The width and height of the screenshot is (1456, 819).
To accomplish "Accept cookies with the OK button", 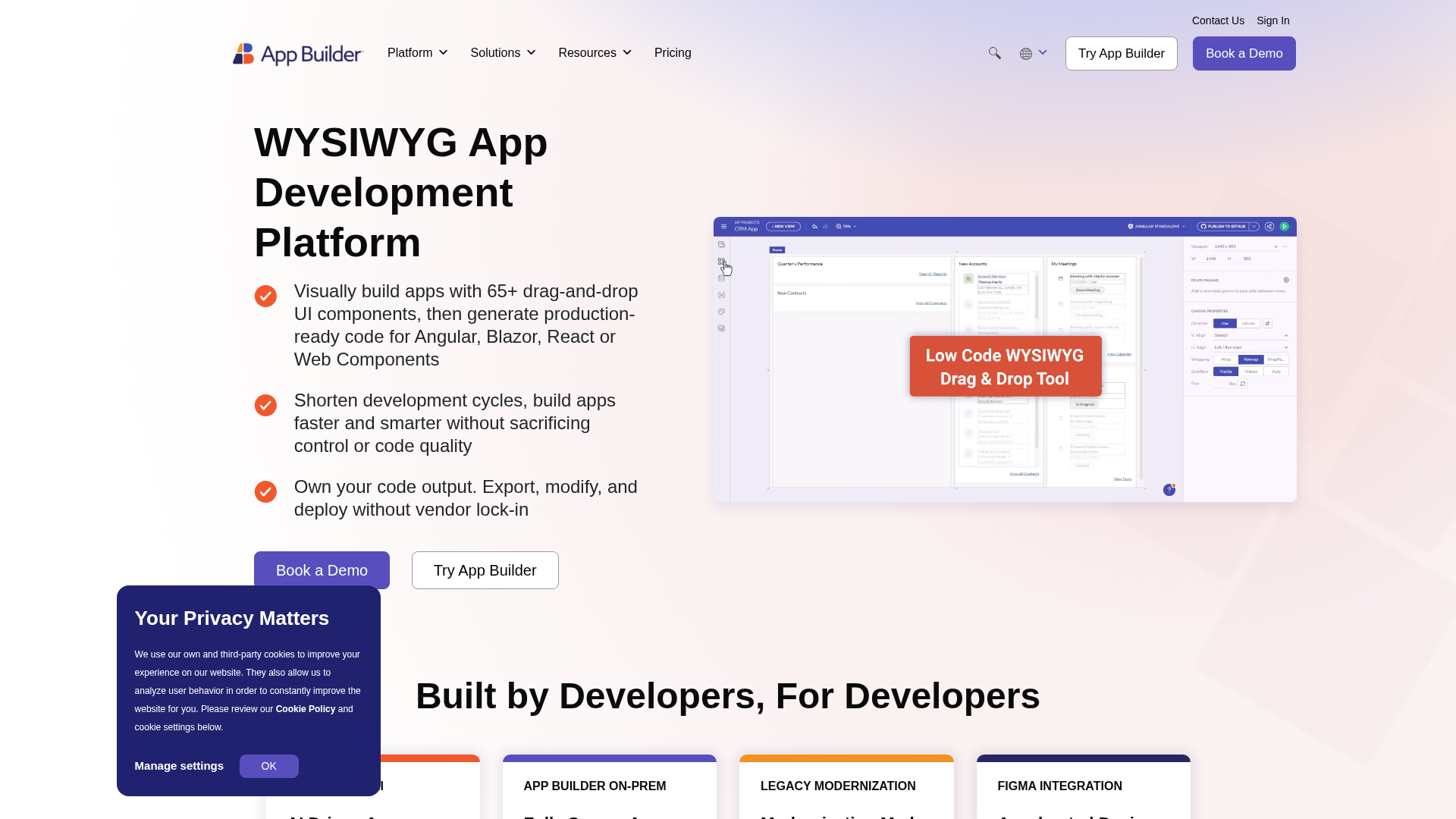I will (x=269, y=766).
